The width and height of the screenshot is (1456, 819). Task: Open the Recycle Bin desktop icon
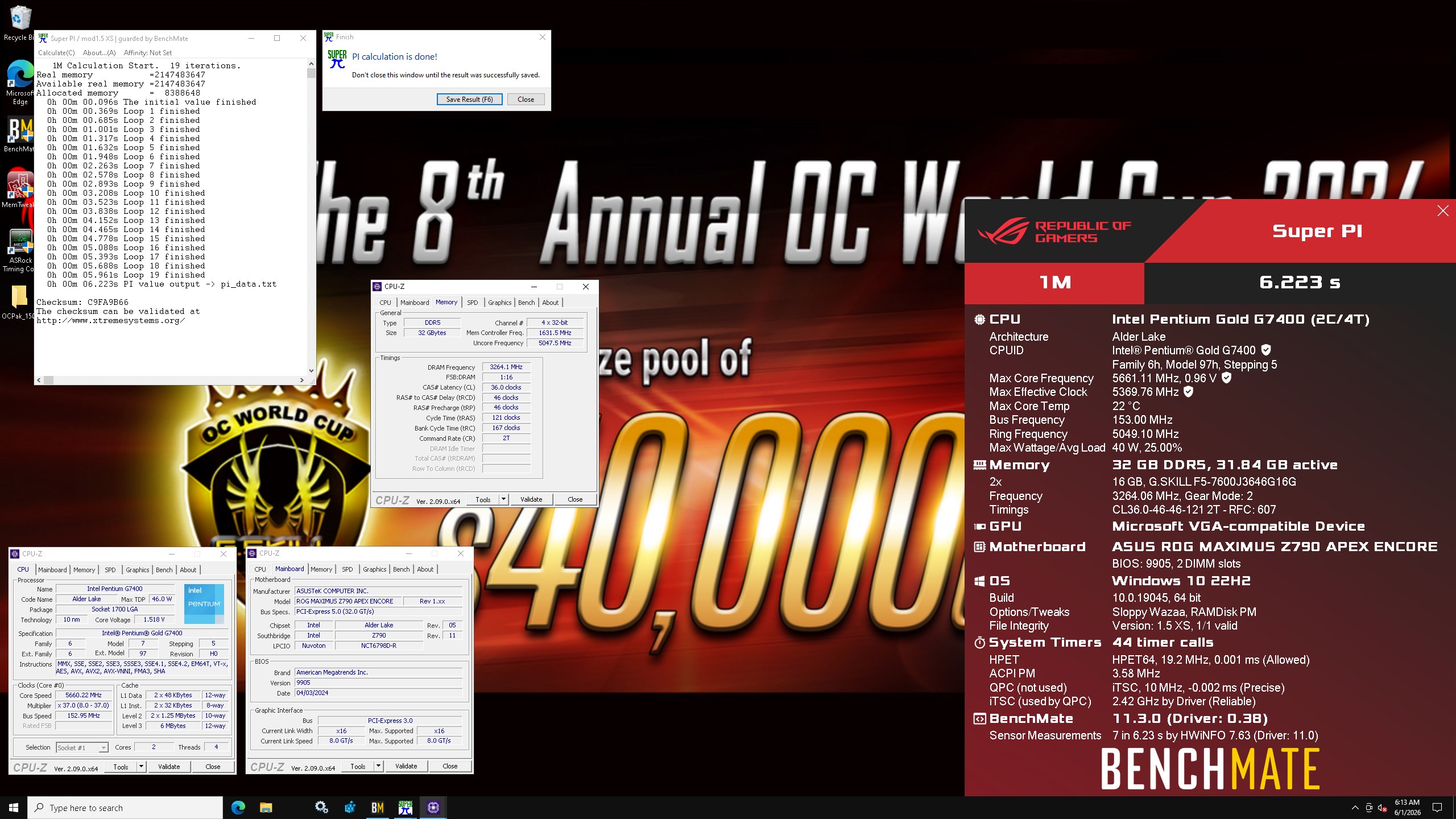tap(19, 23)
